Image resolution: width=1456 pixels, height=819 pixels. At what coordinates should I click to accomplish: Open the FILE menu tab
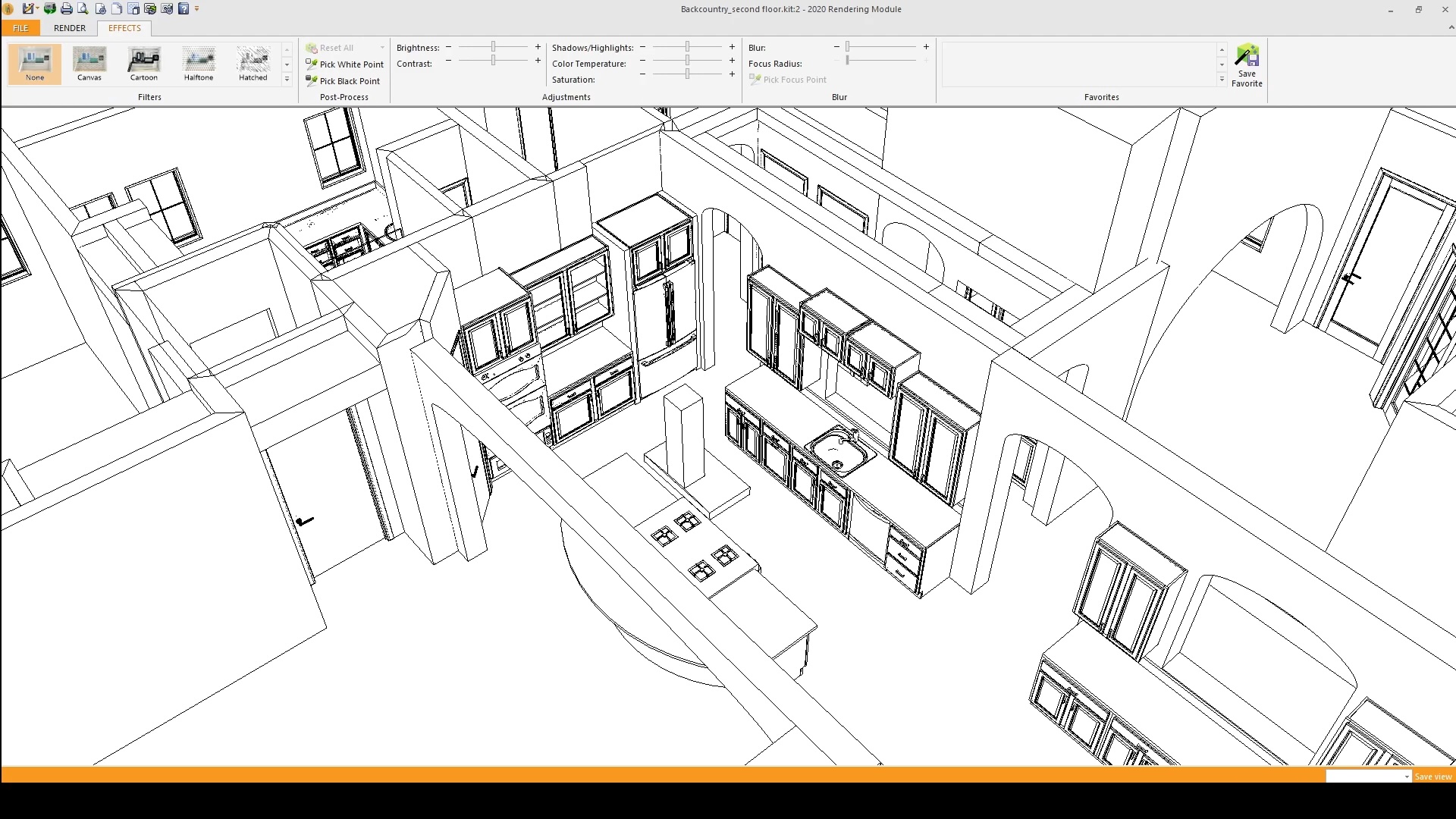[20, 28]
